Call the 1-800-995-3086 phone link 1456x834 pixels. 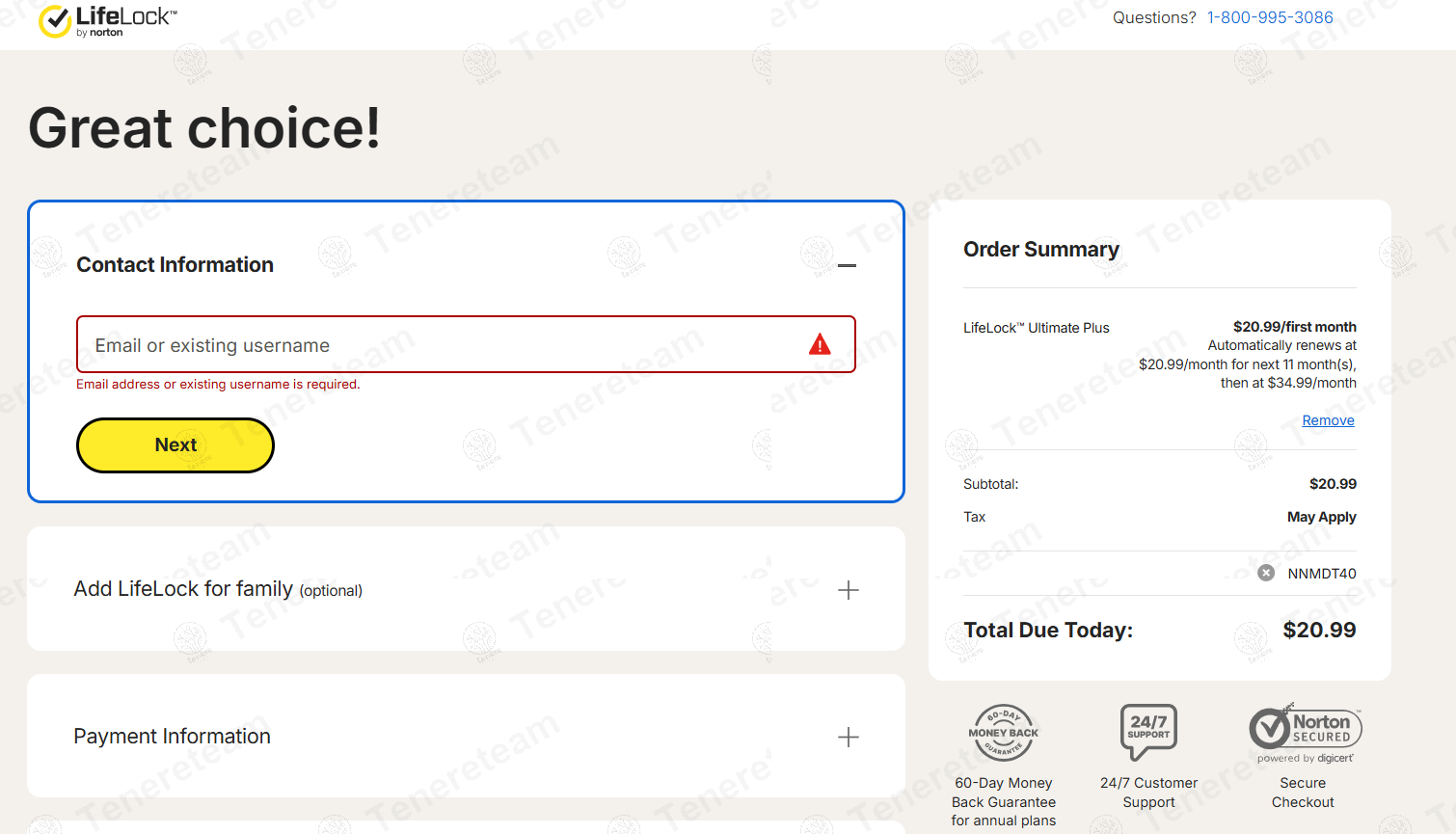[1270, 17]
